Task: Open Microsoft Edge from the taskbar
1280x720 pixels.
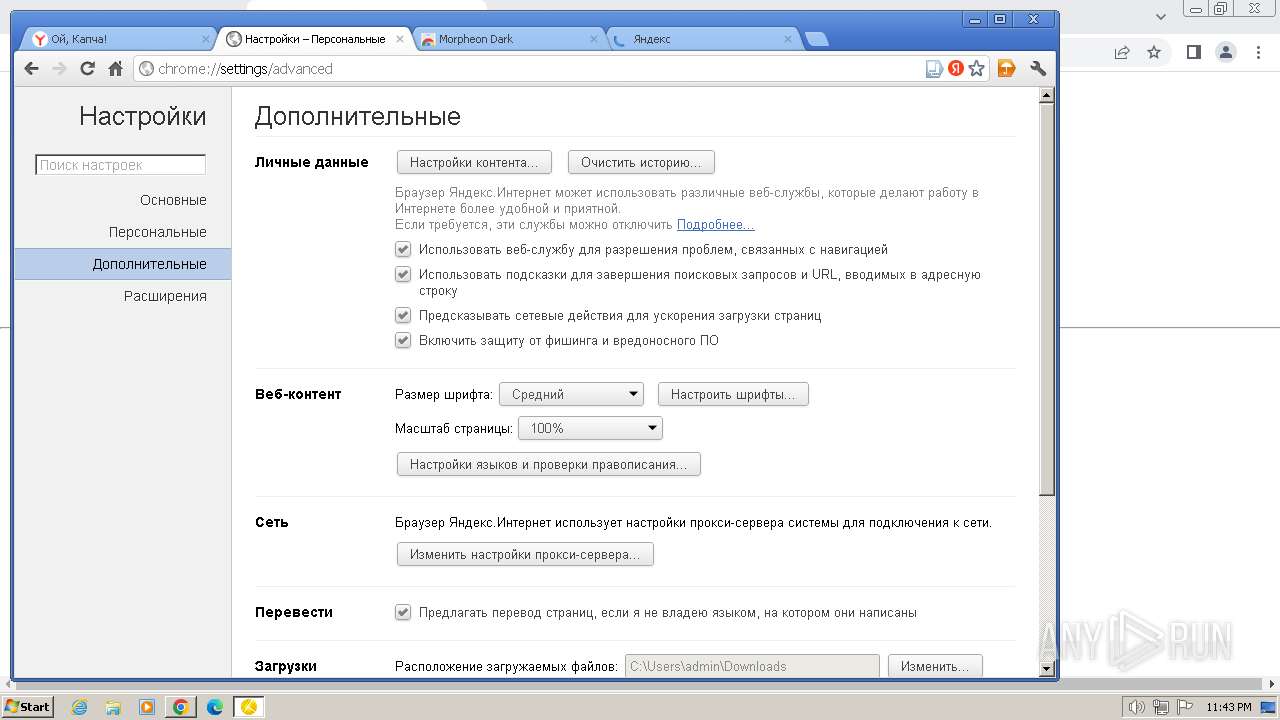Action: click(215, 707)
